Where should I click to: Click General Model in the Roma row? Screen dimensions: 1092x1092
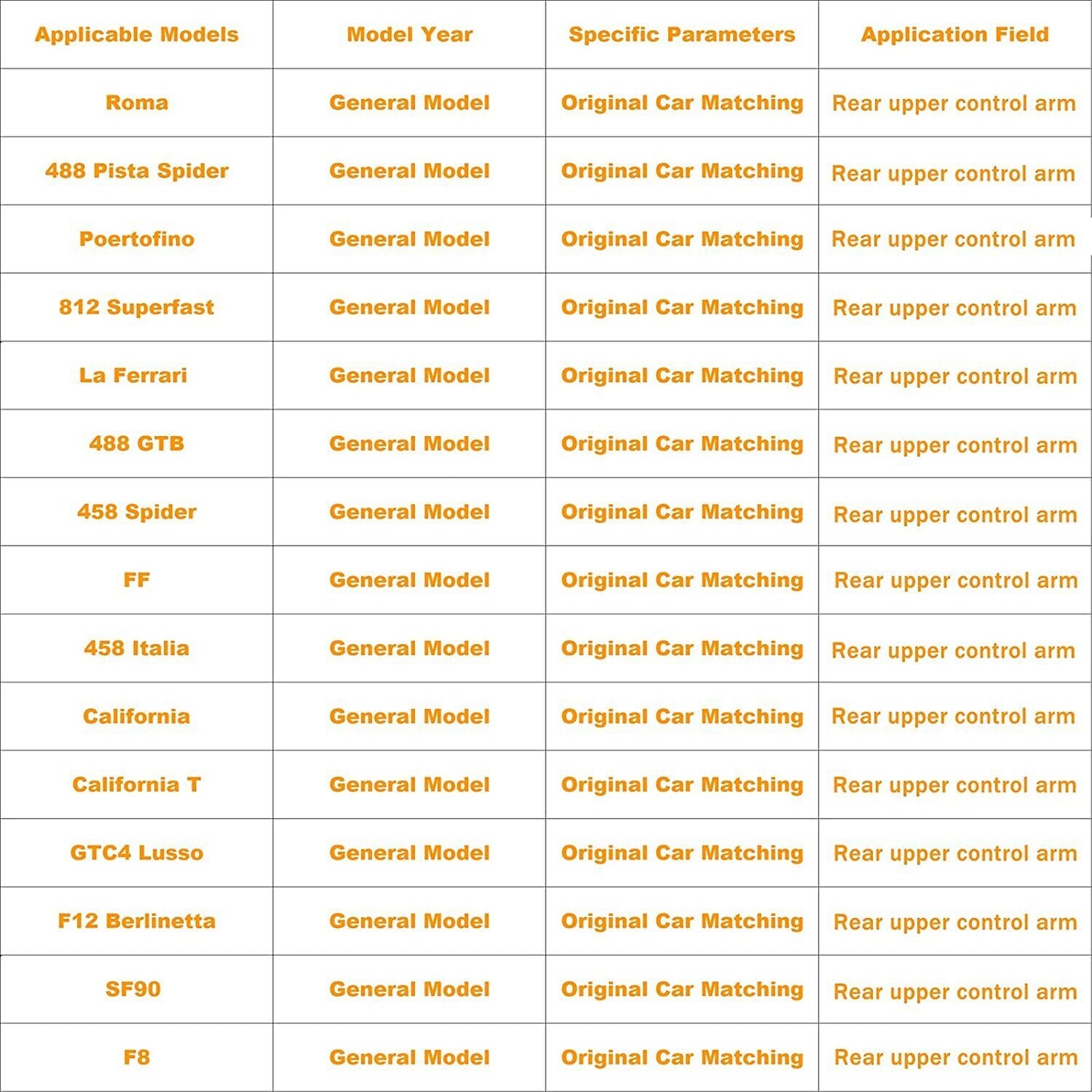pos(410,103)
